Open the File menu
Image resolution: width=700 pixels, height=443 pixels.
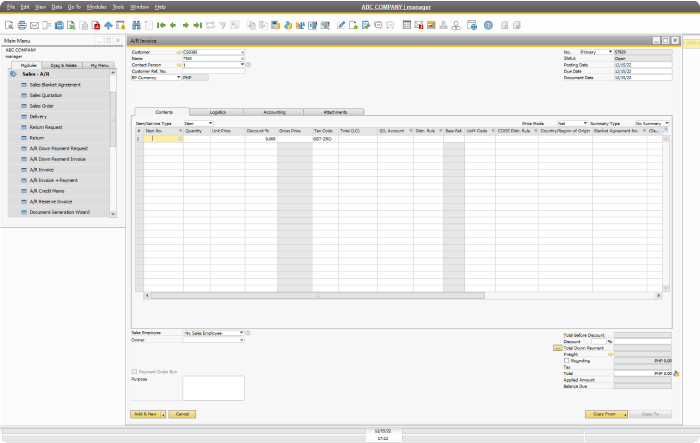[11, 7]
